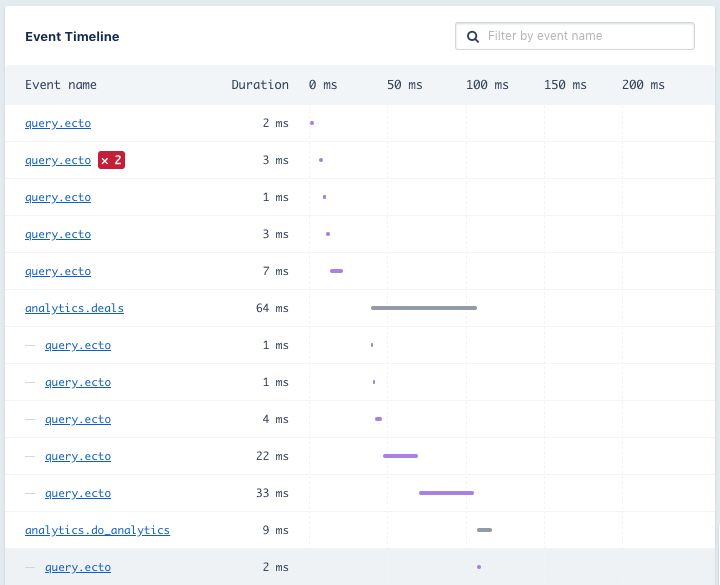Click the 9 ms duration value
The width and height of the screenshot is (720, 585).
[x=276, y=530]
